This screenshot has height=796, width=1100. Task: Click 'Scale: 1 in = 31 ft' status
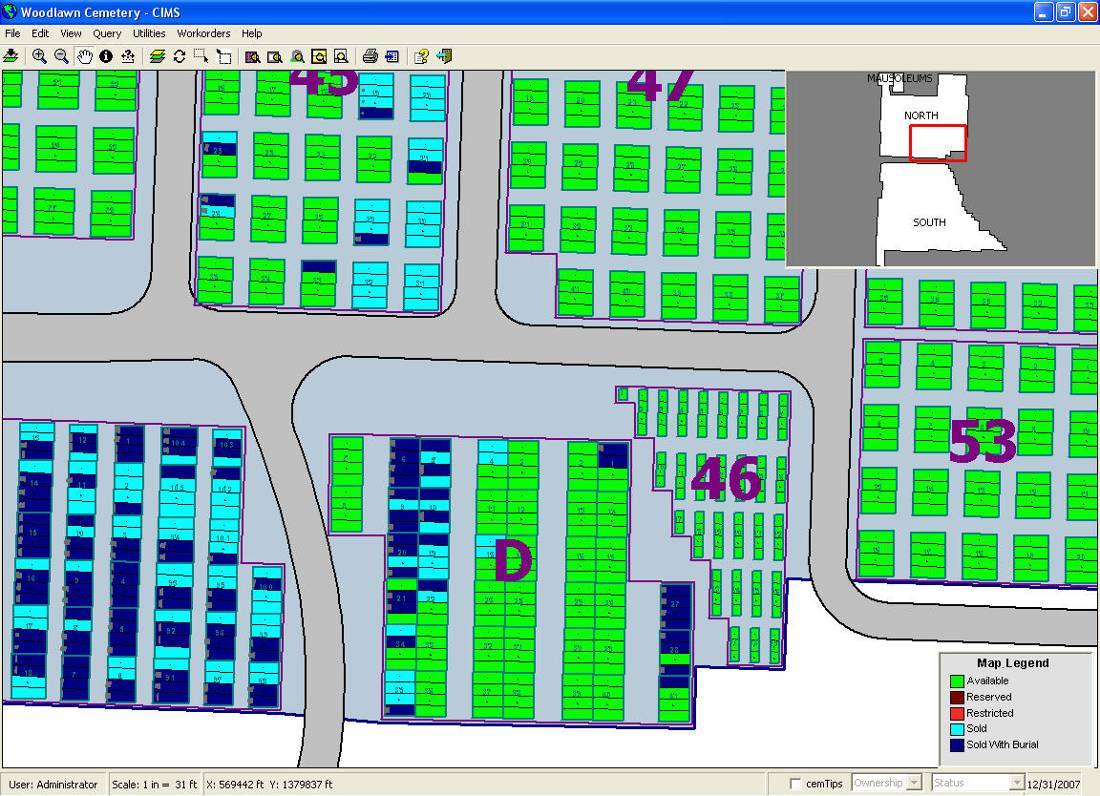pyautogui.click(x=154, y=785)
